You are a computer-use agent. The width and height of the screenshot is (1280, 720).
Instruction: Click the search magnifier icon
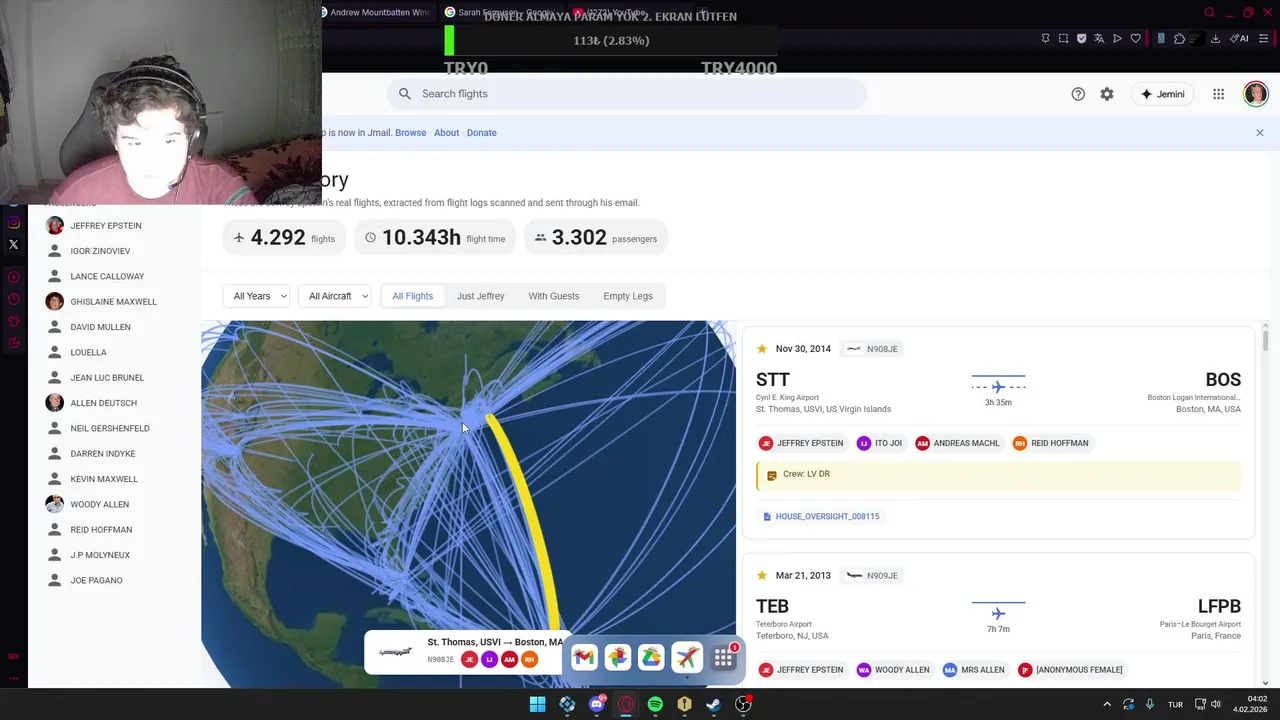click(x=404, y=94)
